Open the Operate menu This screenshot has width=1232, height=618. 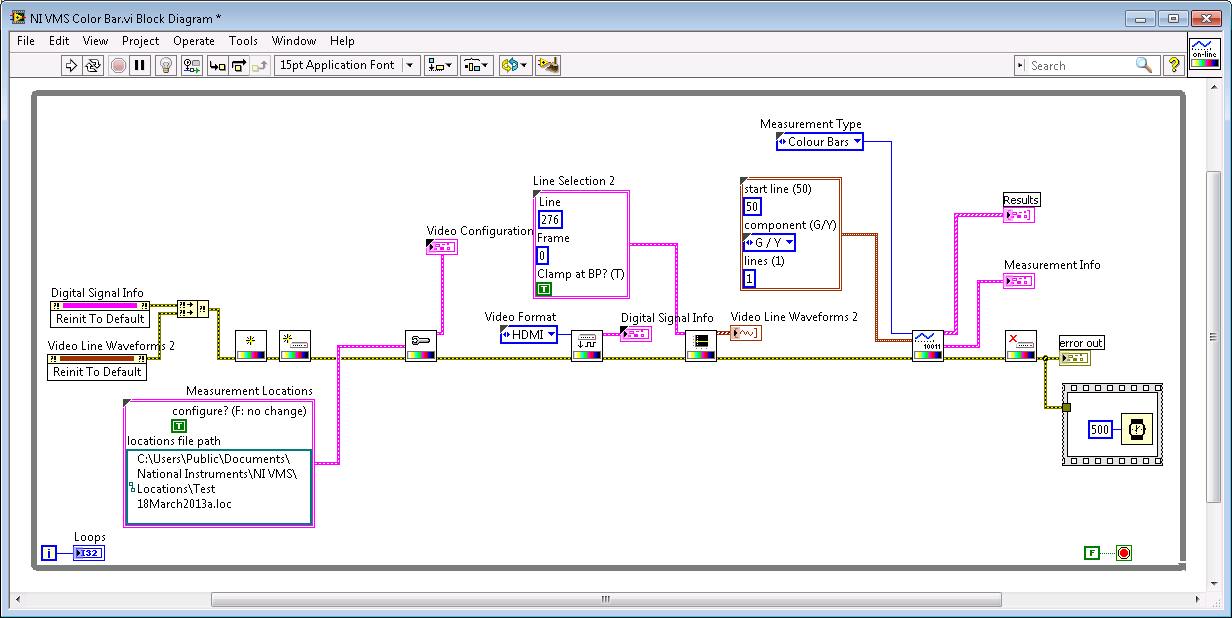pos(194,41)
